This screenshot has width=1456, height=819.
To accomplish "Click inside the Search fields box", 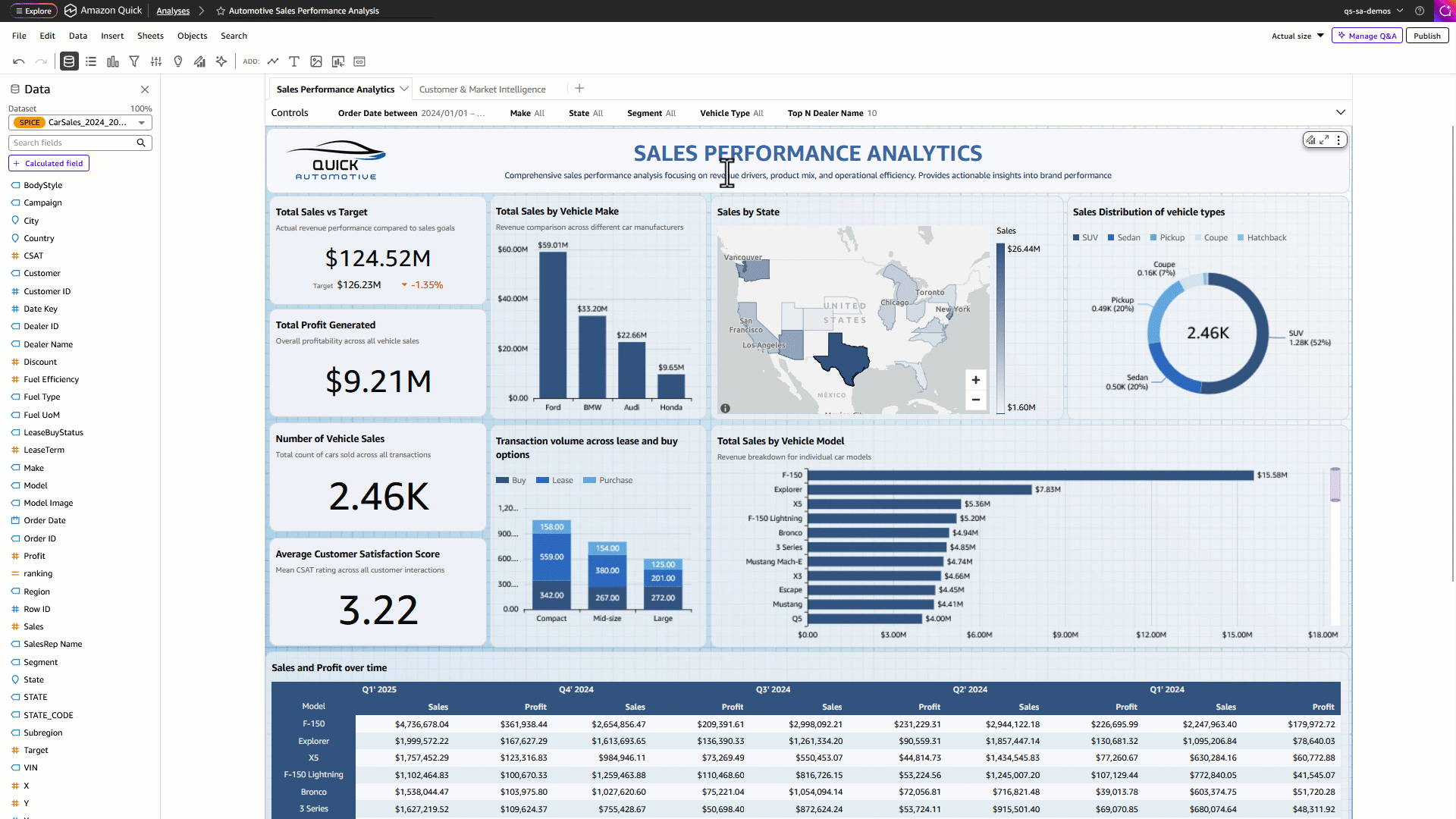I will pyautogui.click(x=72, y=143).
